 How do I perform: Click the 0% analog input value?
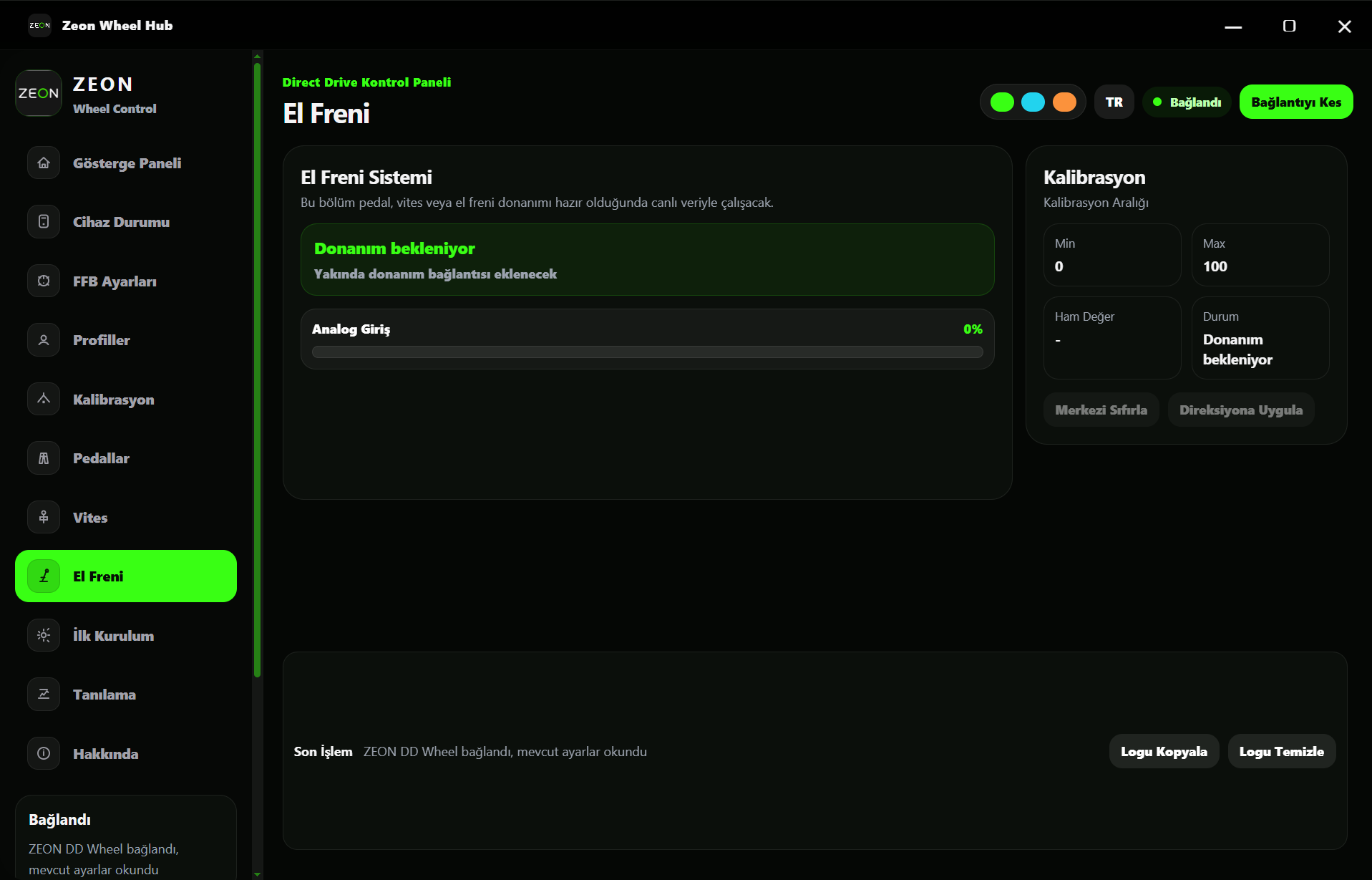(973, 329)
